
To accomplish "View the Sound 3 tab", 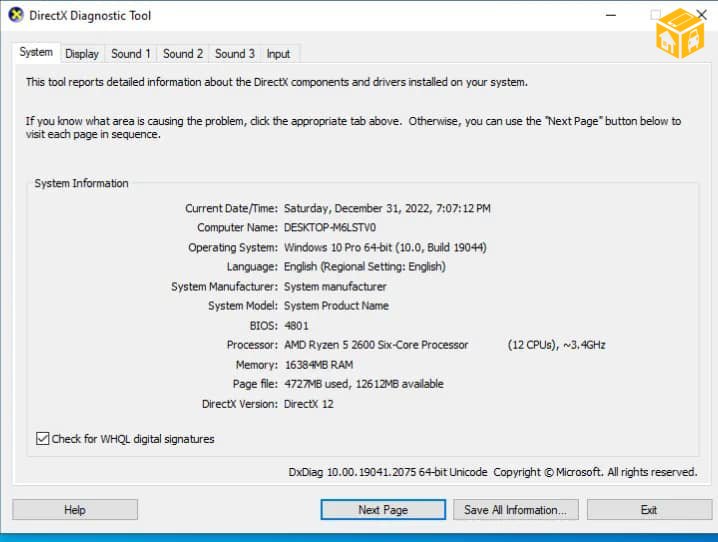I will coord(235,54).
